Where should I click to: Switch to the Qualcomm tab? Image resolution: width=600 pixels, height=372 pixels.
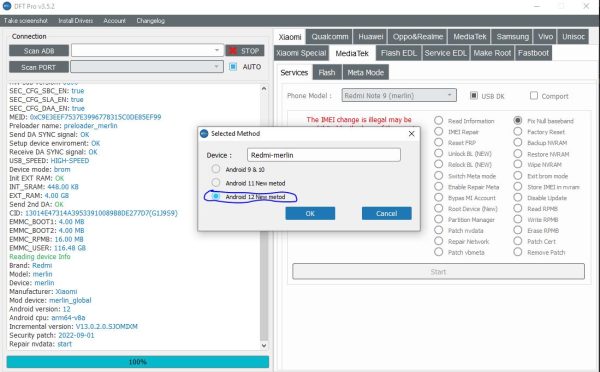click(329, 37)
